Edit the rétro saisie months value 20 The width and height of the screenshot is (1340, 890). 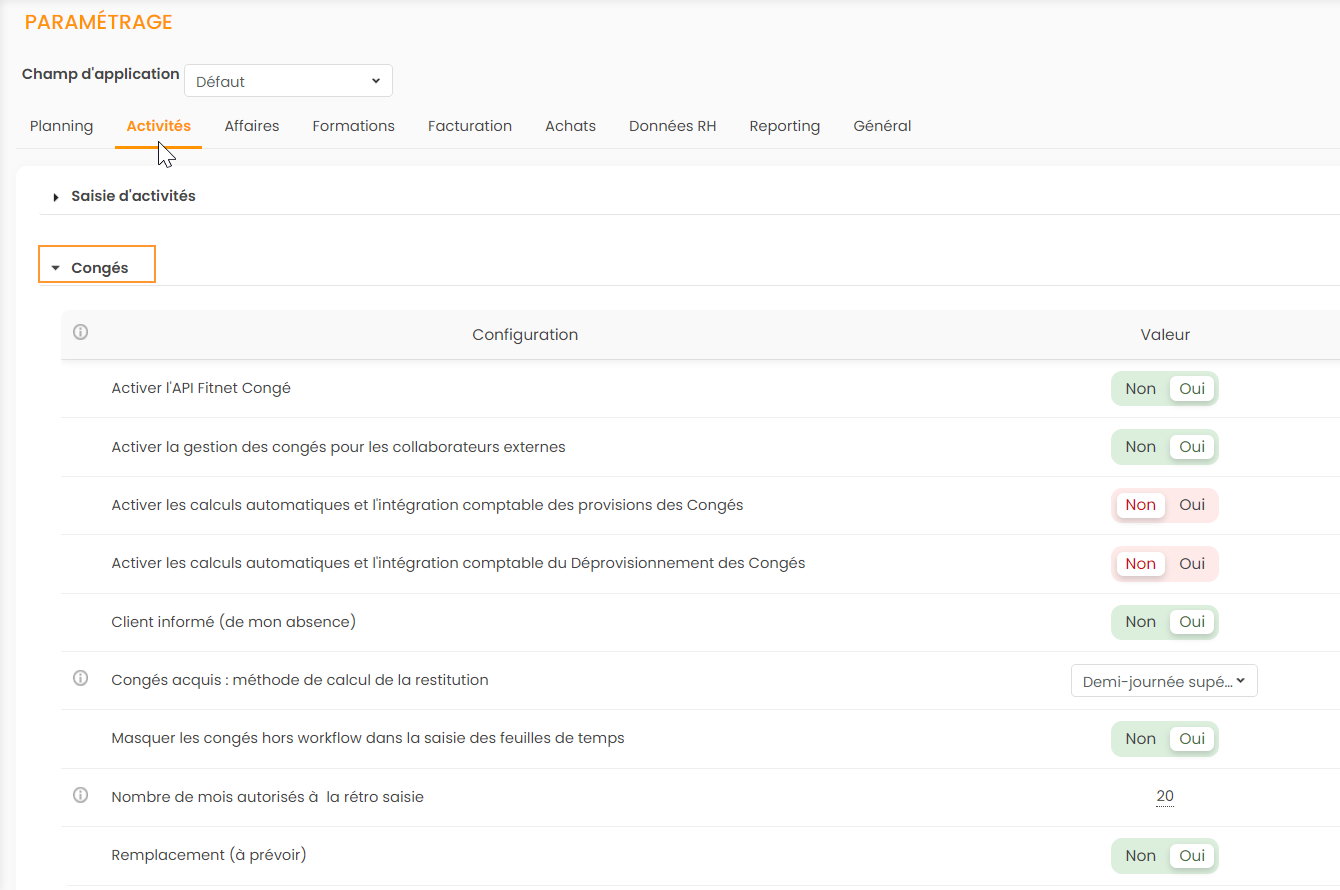1164,797
